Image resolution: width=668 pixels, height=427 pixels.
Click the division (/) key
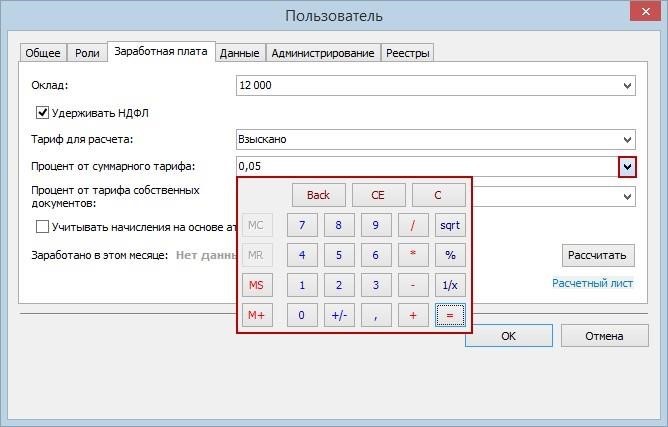pos(413,225)
